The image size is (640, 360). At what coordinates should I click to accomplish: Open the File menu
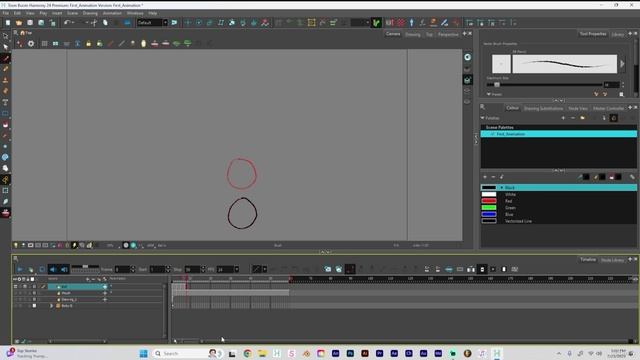click(x=6, y=13)
